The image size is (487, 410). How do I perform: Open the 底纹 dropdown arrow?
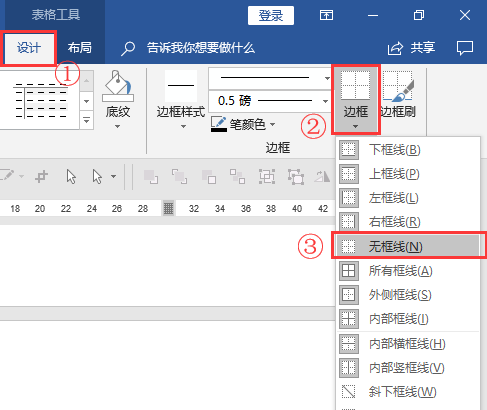click(117, 126)
